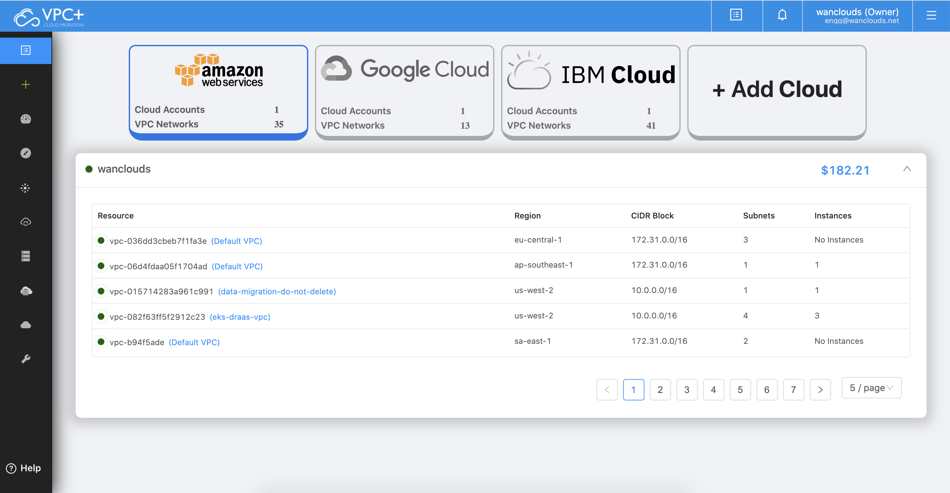This screenshot has width=950, height=493.
Task: Collapse the wanclouds account panel
Action: pos(907,170)
